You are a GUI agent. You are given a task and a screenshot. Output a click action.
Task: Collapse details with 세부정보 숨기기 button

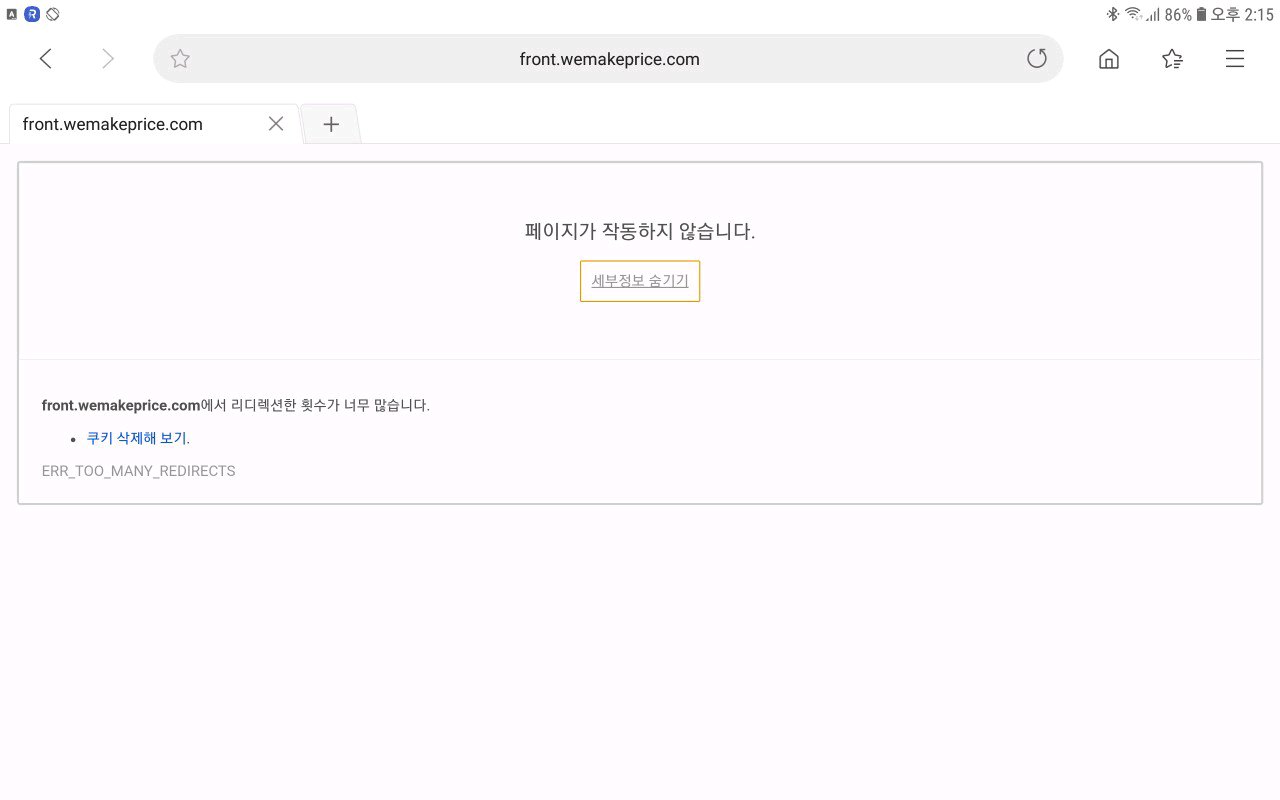click(x=640, y=281)
